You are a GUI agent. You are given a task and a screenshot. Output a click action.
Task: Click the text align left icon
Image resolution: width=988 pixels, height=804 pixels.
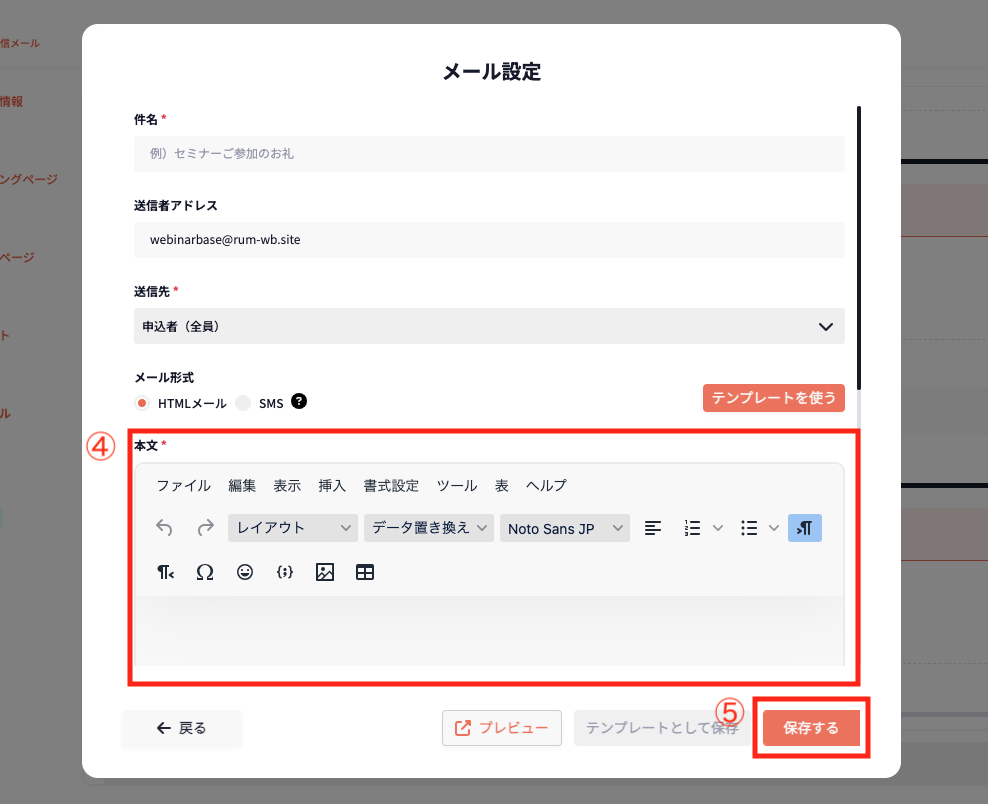[653, 528]
